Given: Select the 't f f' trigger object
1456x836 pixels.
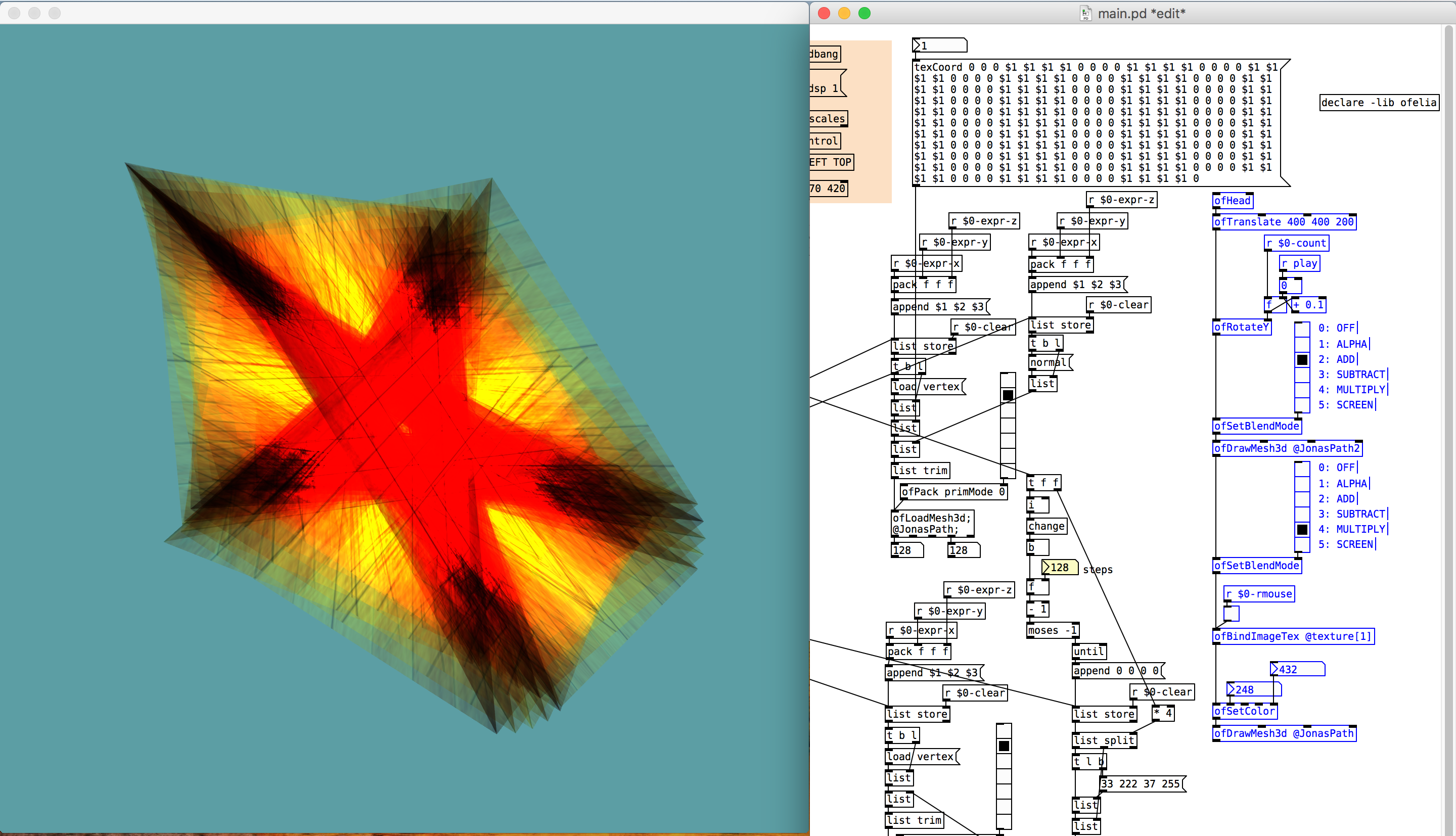Looking at the screenshot, I should (x=1044, y=483).
